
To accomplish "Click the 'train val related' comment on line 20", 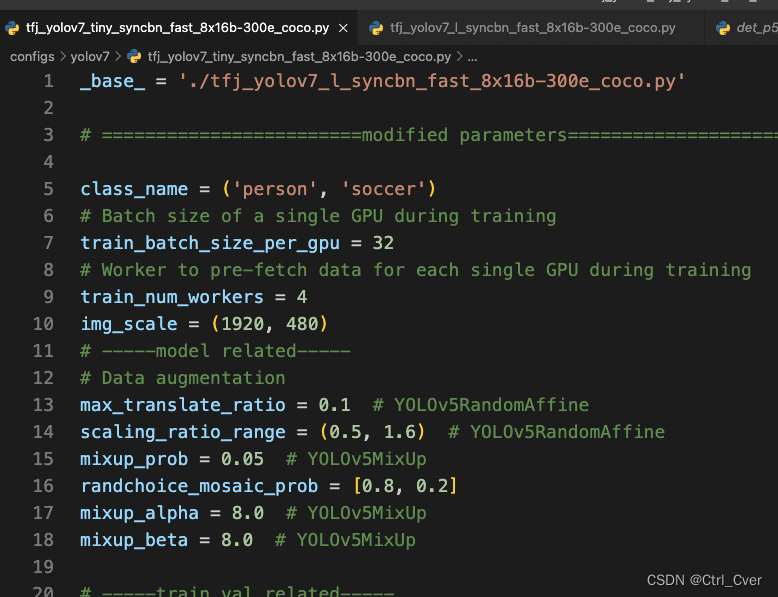I will point(237,592).
